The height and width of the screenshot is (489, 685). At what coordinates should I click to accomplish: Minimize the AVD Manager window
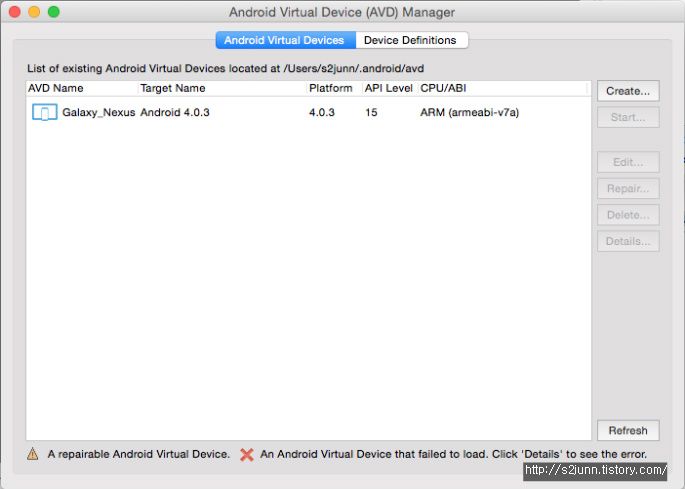(x=34, y=12)
